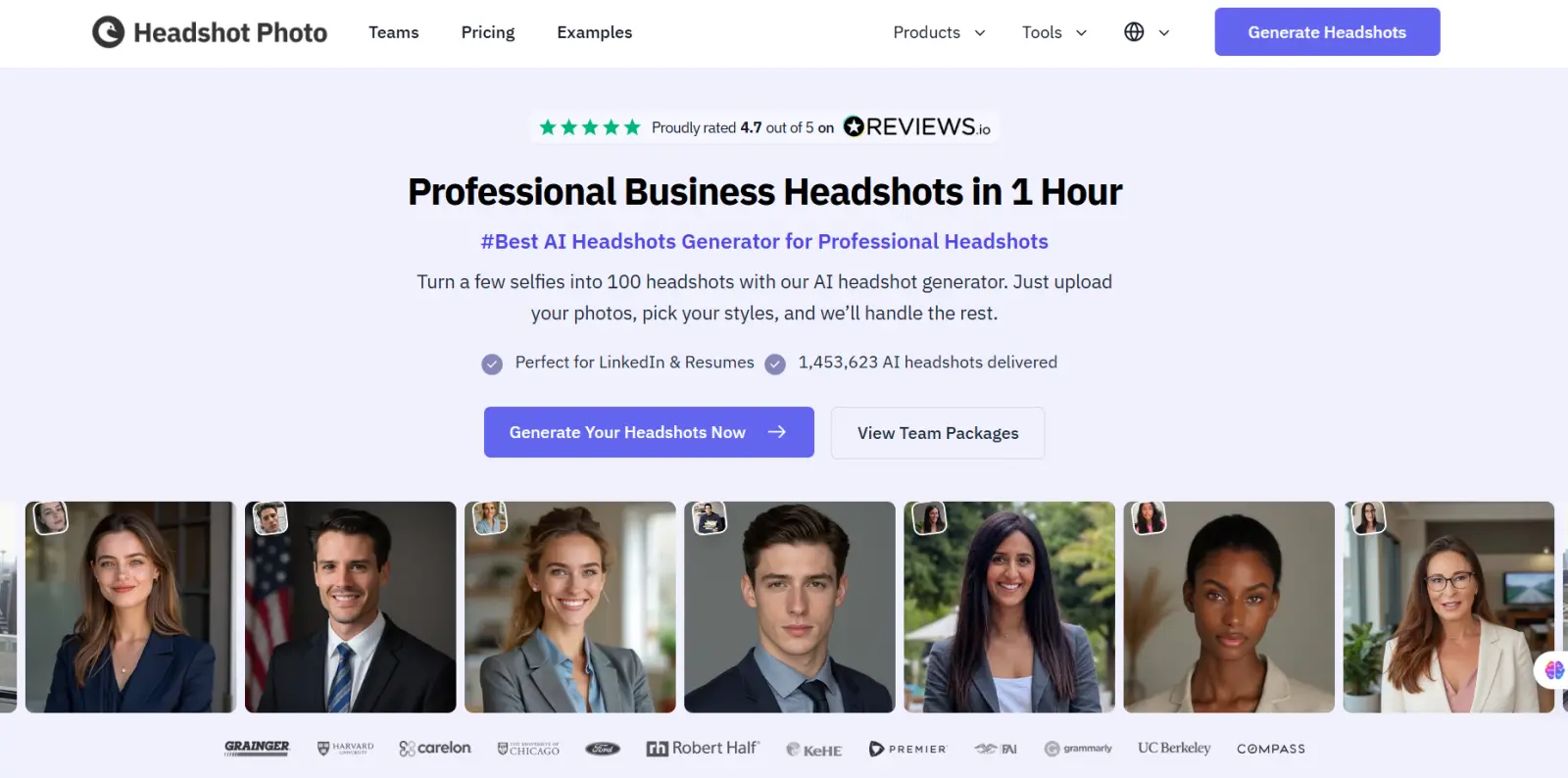Expand the Tools dropdown
1568x778 pixels.
pyautogui.click(x=1054, y=32)
